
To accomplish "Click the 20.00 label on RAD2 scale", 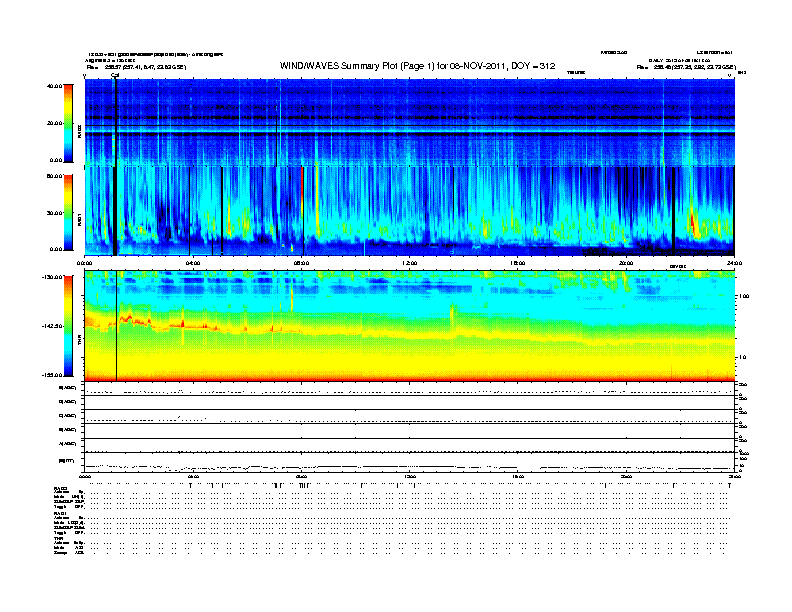I will coord(54,123).
